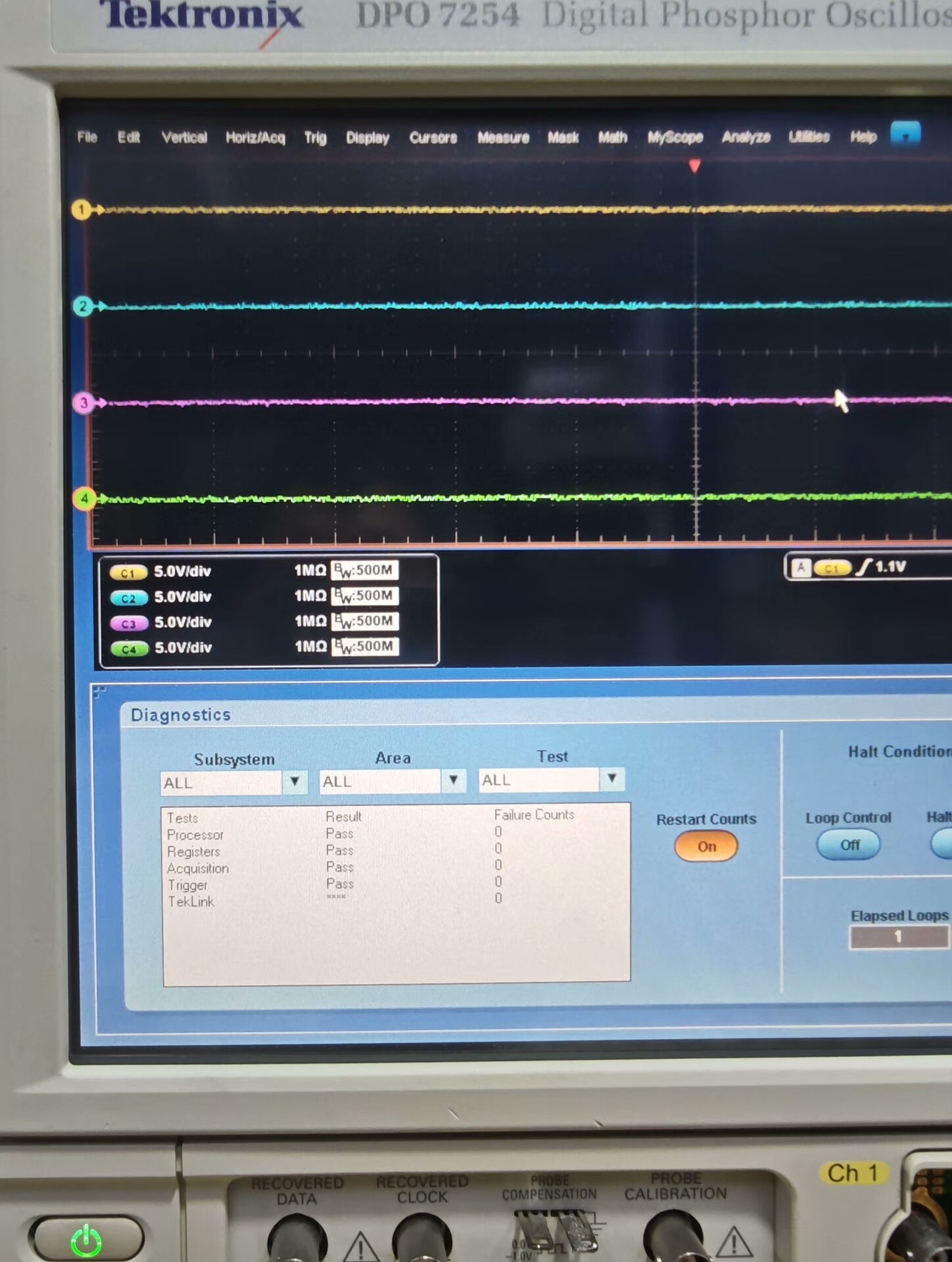
Task: Click C2 5.0V/div scale readout
Action: 182,597
